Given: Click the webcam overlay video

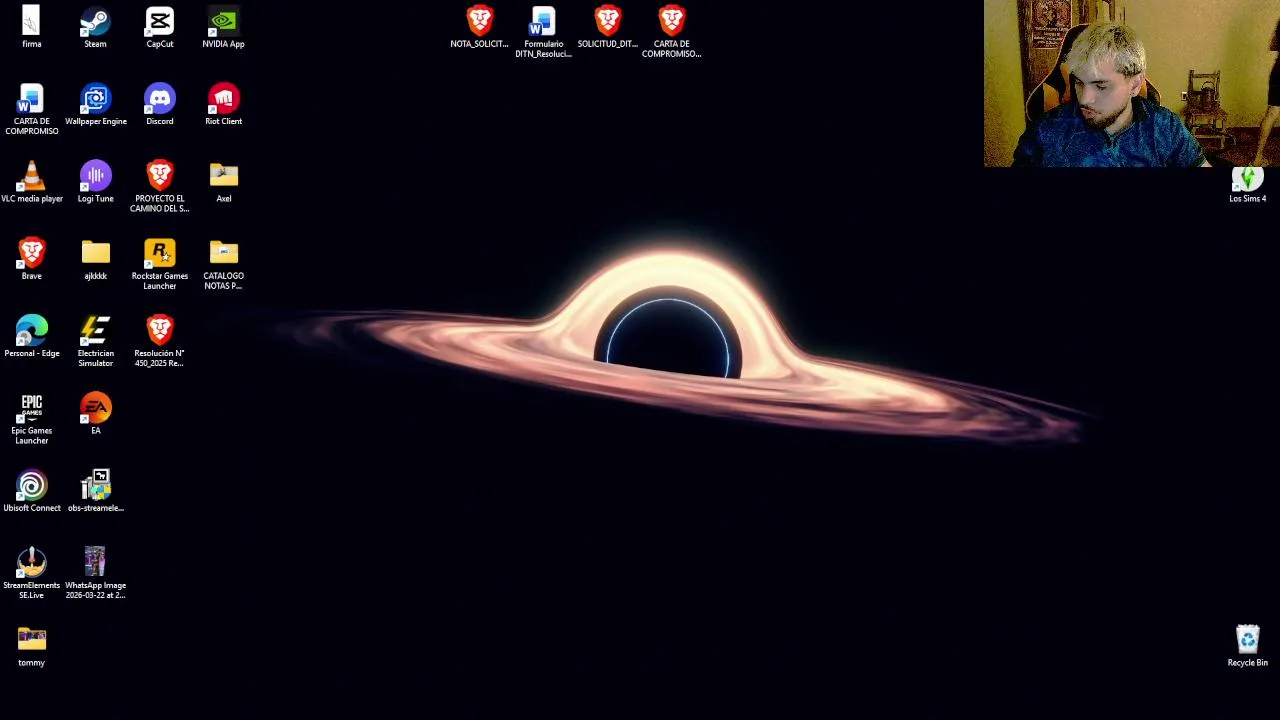Looking at the screenshot, I should pos(1132,83).
